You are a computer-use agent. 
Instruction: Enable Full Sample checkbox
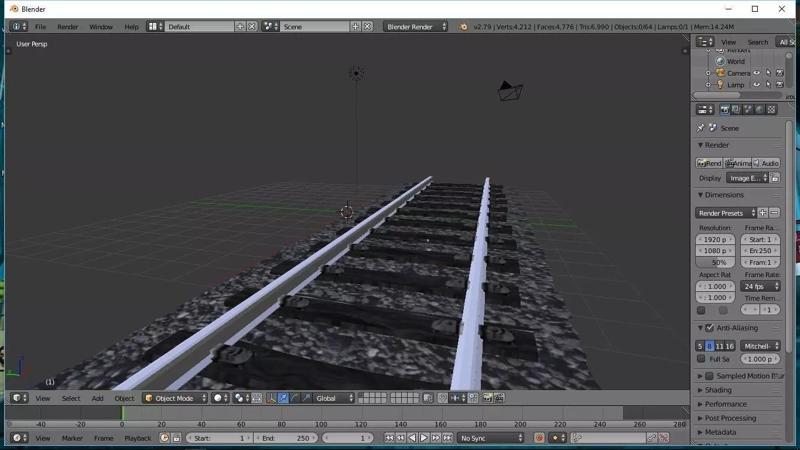(701, 359)
